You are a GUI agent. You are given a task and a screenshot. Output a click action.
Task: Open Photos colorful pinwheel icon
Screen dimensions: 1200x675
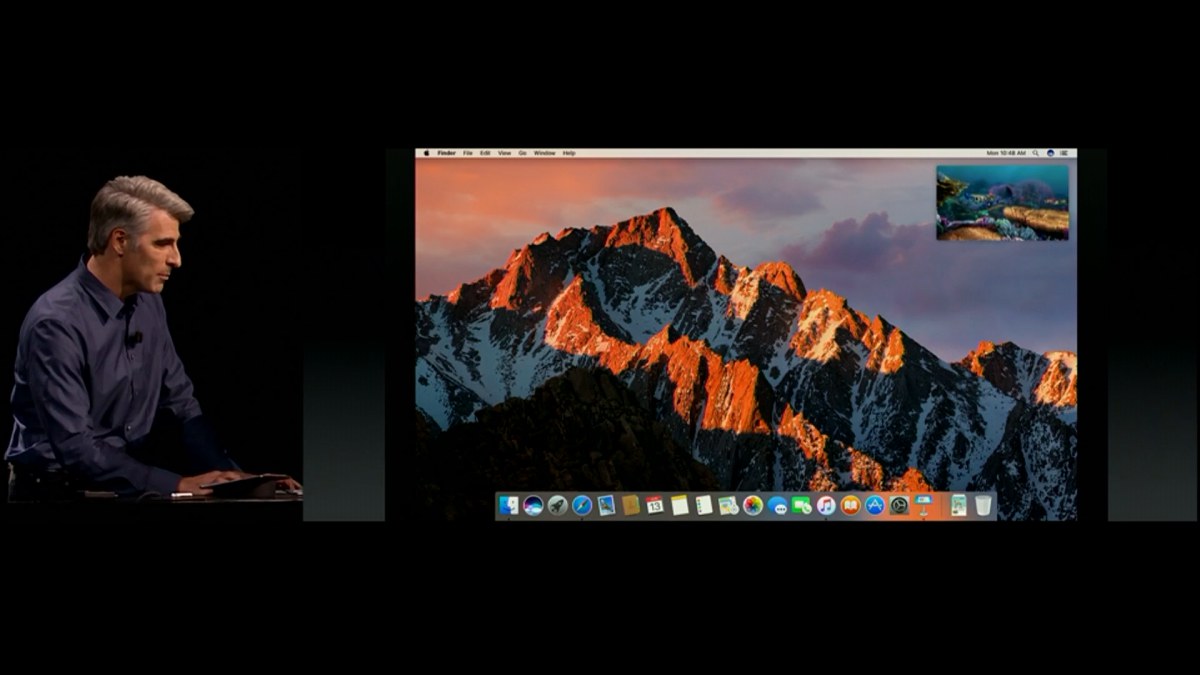pos(753,505)
